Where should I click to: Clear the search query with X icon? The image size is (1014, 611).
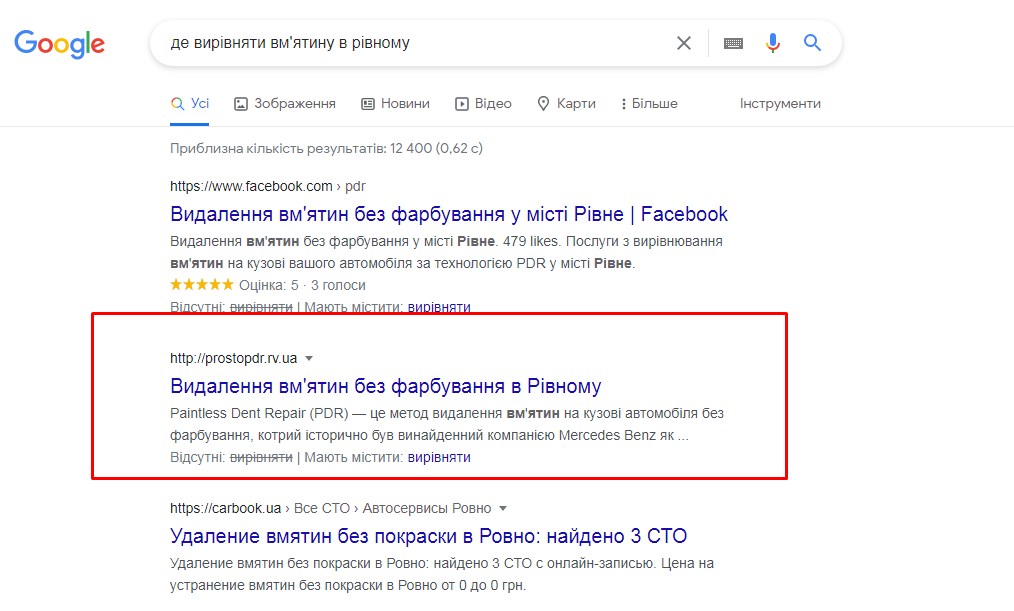pos(684,43)
